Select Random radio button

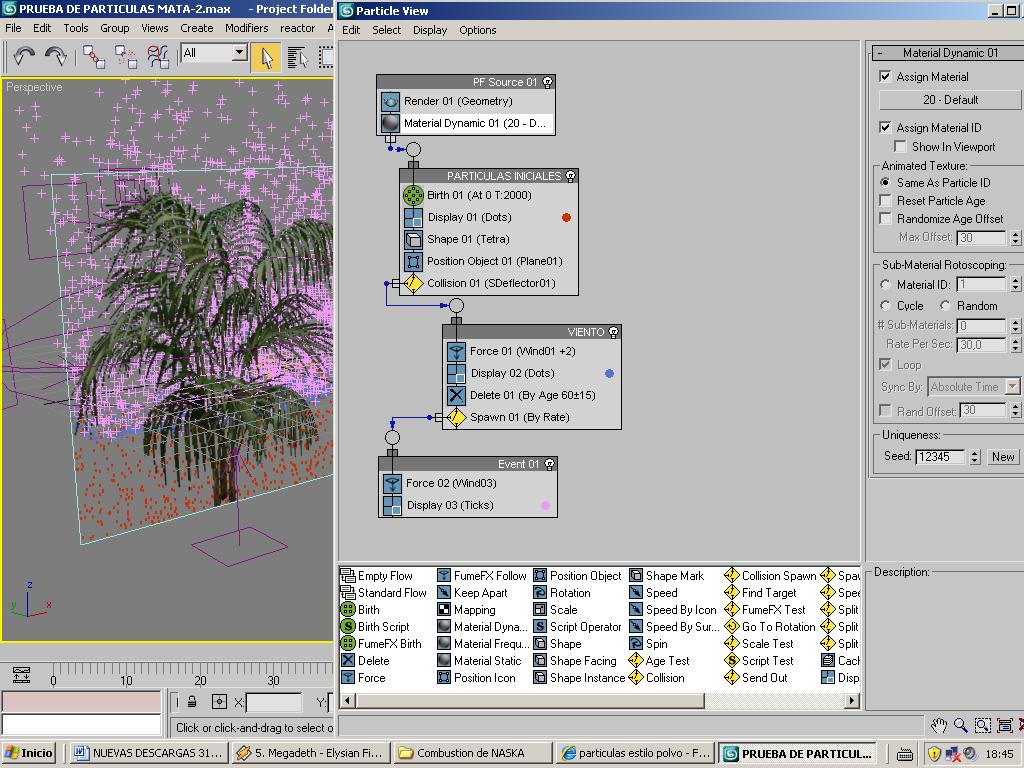pyautogui.click(x=945, y=305)
